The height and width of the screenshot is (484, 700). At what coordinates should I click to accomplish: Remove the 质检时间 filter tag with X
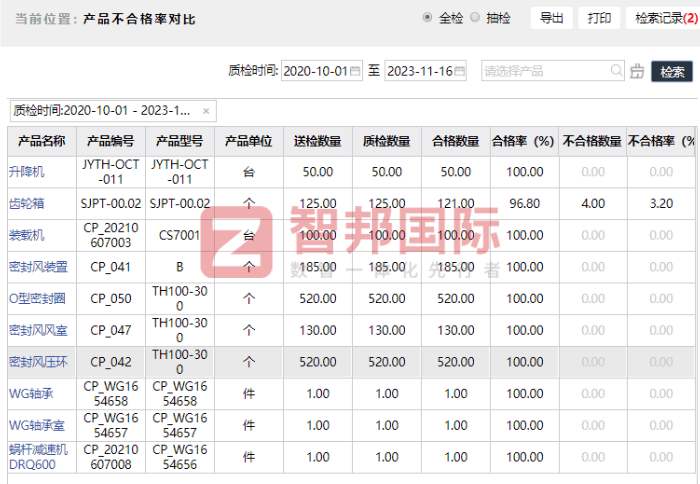tap(206, 111)
